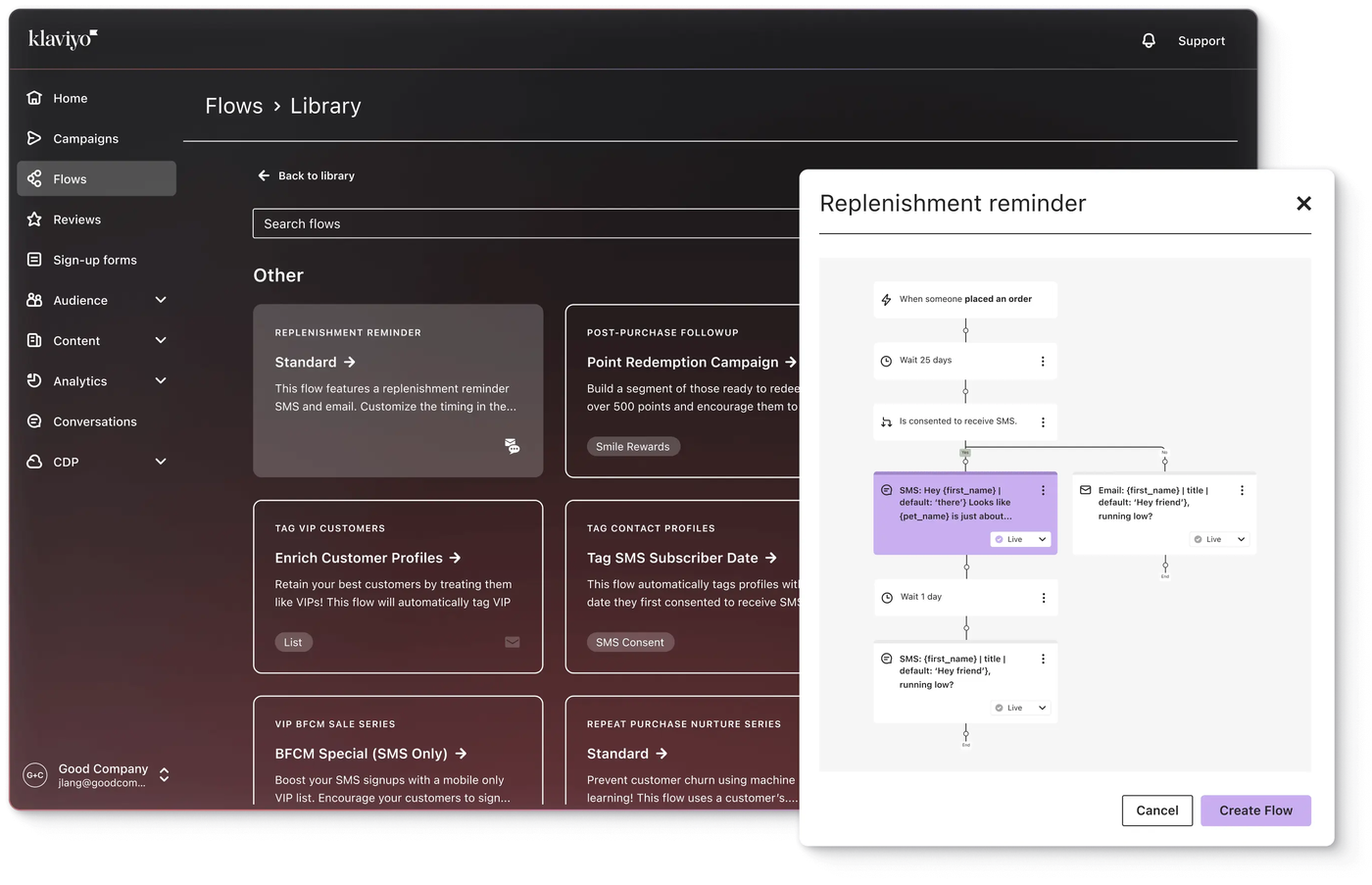This screenshot has width=1372, height=885.
Task: Click the Smile Rewards tag
Action: click(633, 447)
